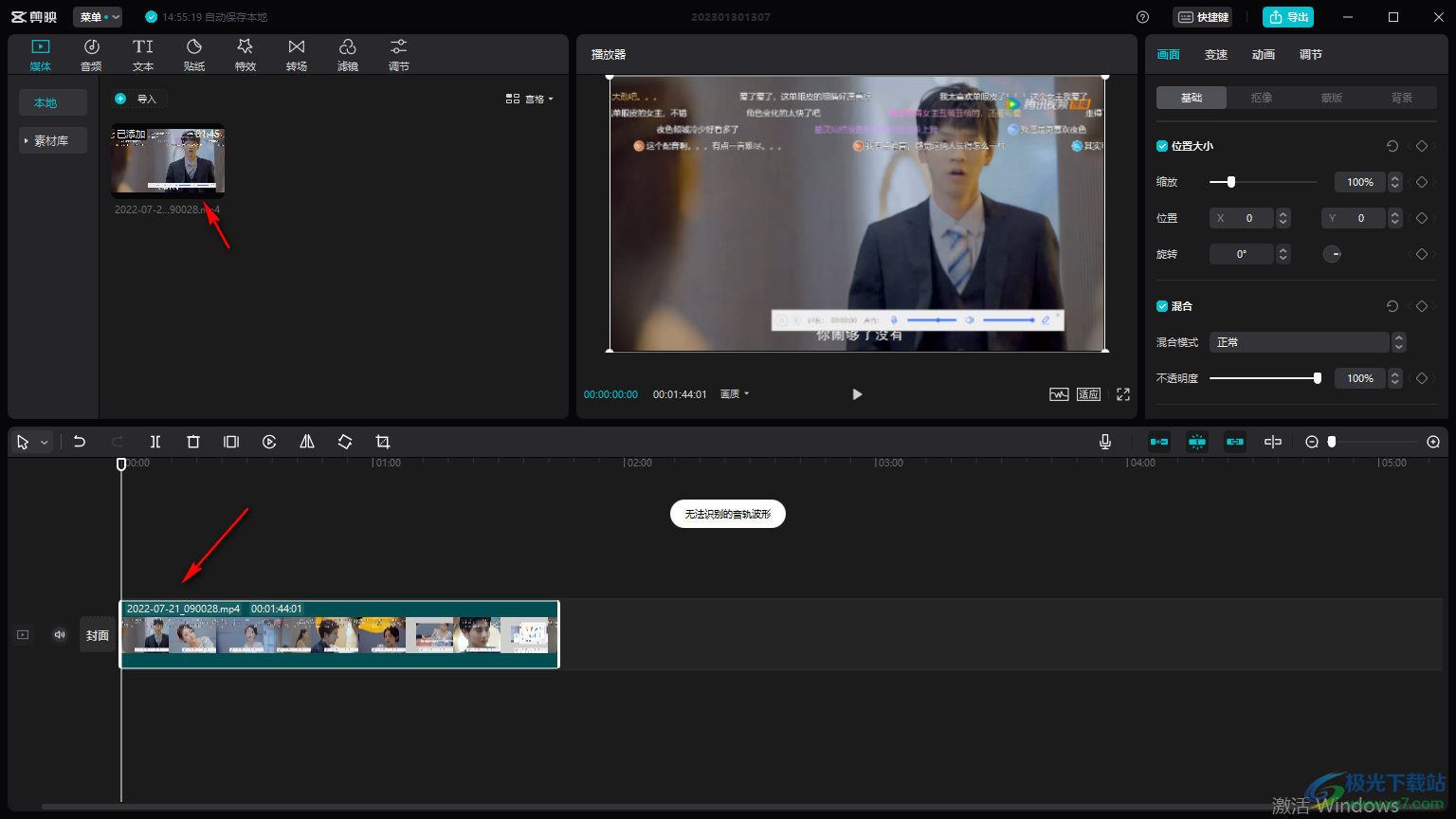
Task: Play the video in the player
Action: click(857, 394)
